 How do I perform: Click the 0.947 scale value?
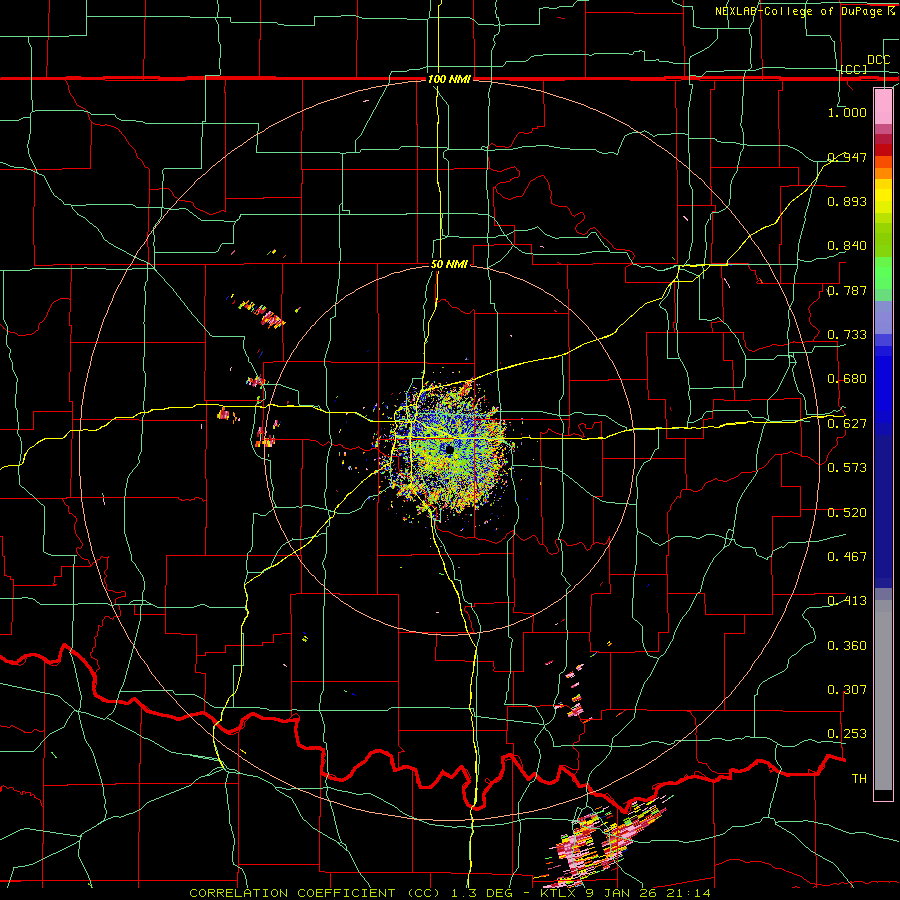click(847, 157)
